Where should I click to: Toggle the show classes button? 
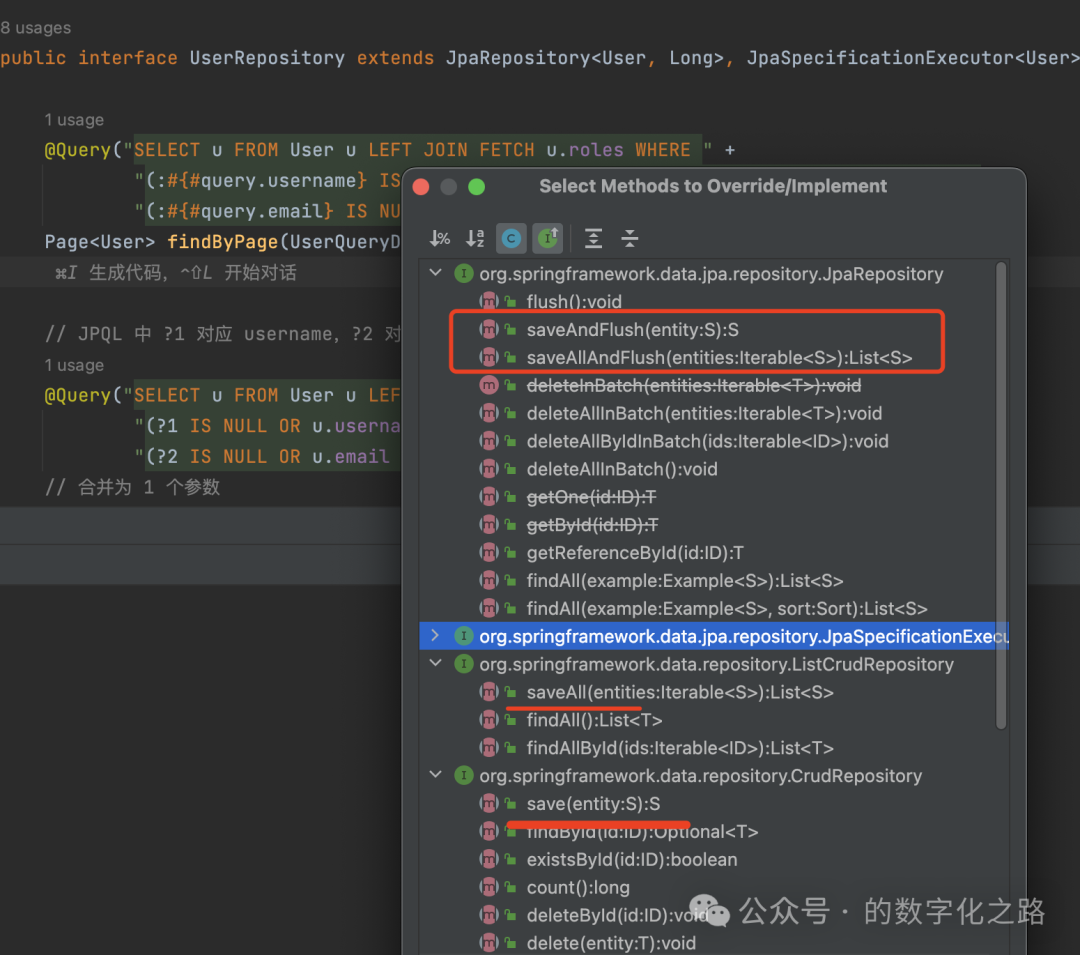511,239
